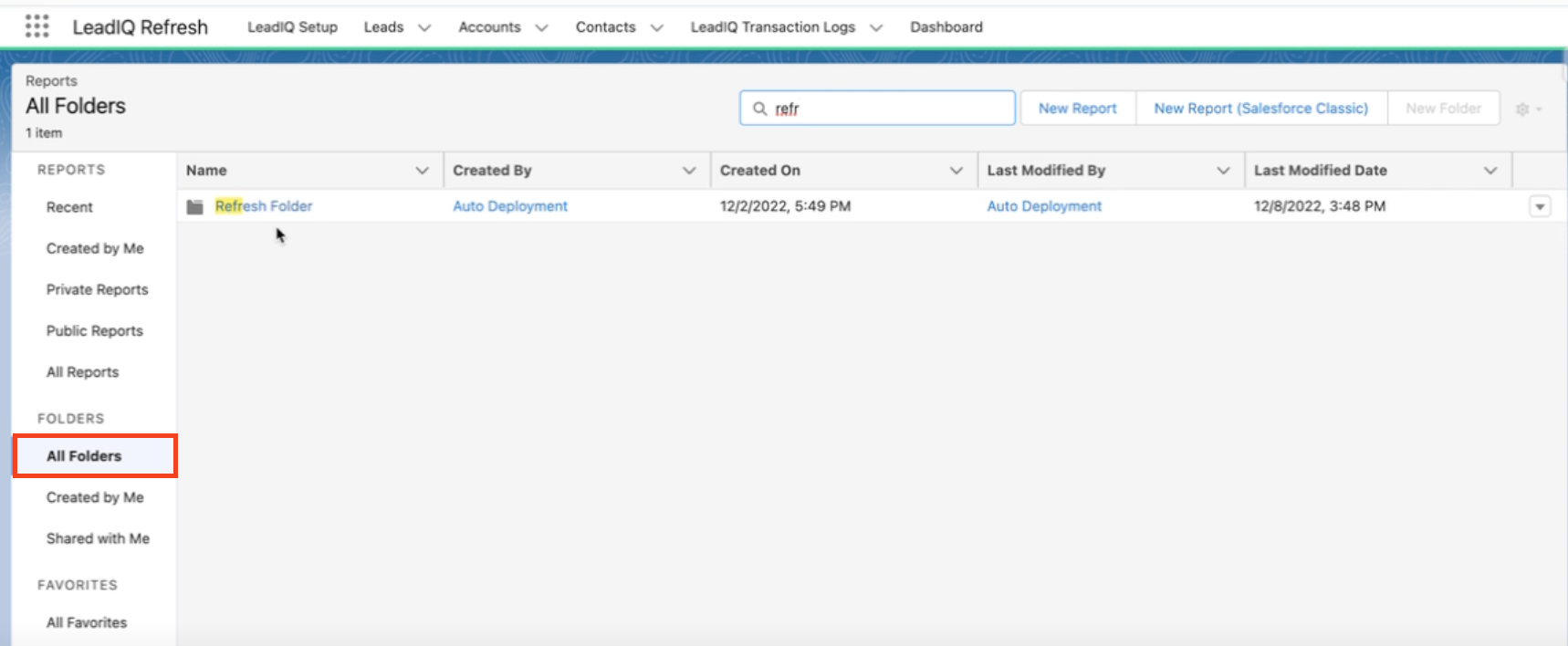1568x646 pixels.
Task: Expand the Accounts navigation dropdown chevron
Action: [x=541, y=27]
